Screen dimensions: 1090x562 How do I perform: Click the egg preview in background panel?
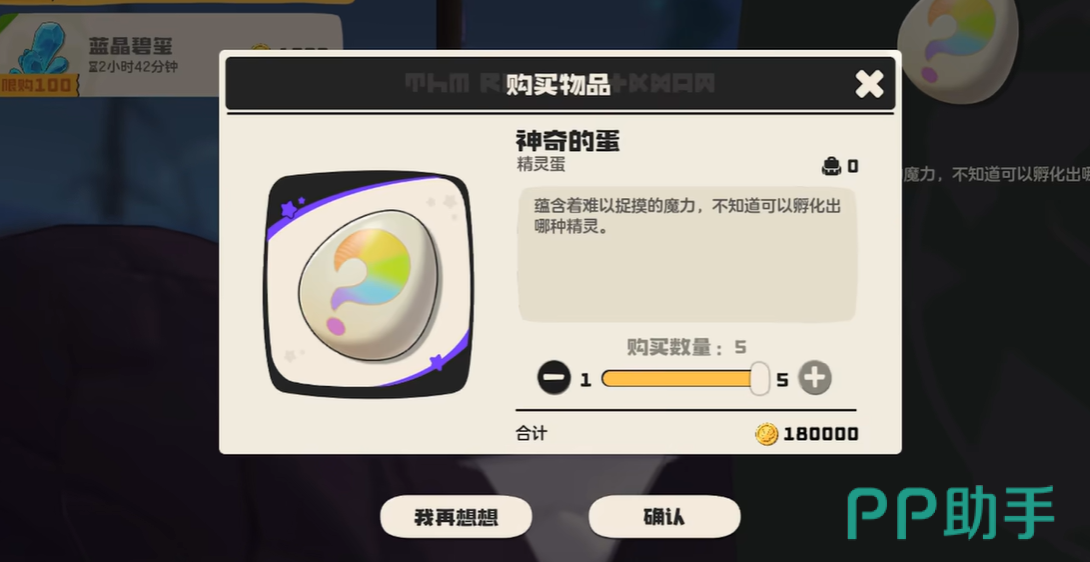[x=957, y=49]
